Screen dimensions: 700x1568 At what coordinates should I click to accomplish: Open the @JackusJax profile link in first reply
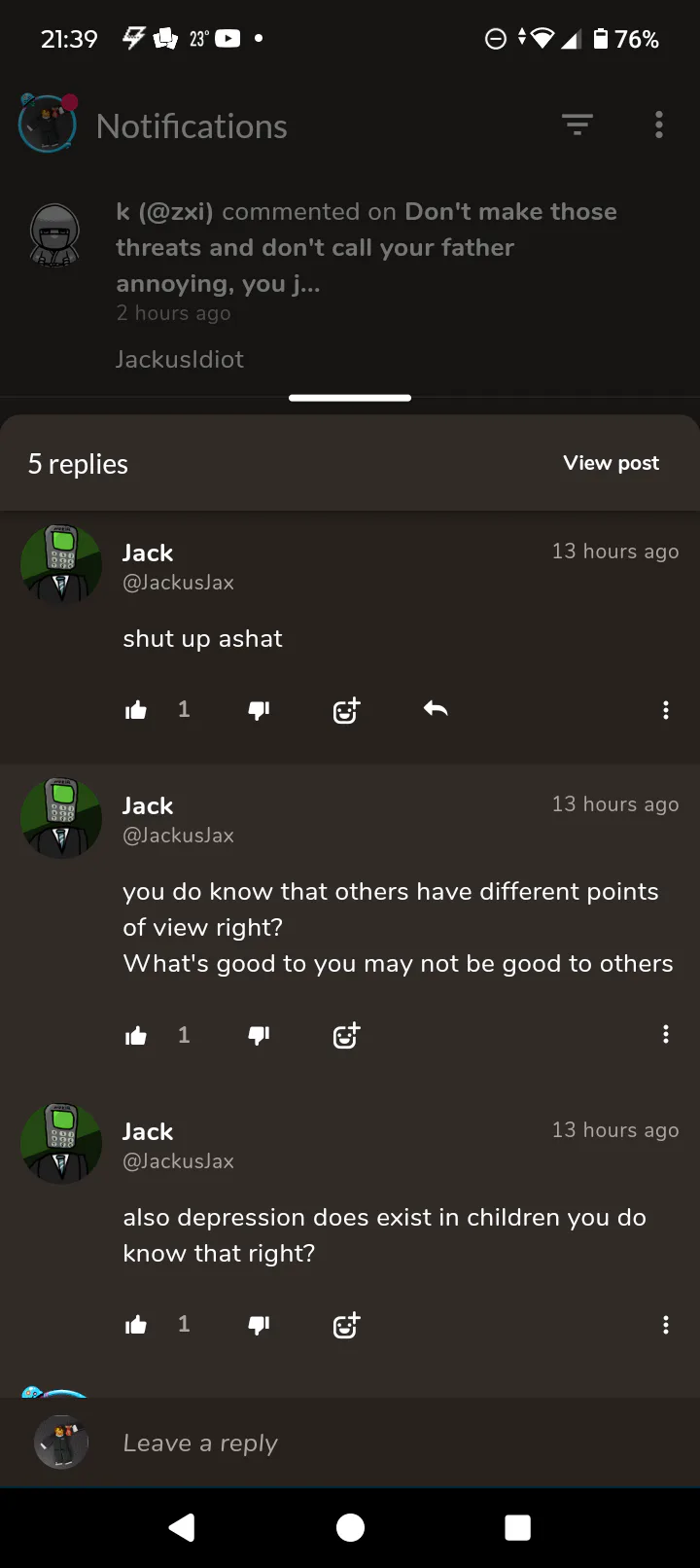click(178, 583)
